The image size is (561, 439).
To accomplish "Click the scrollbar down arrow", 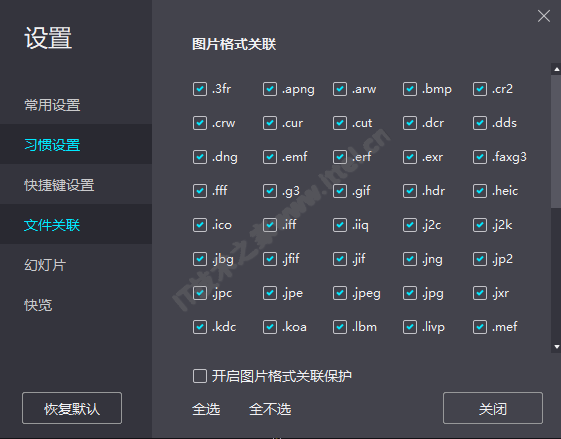I will click(x=556, y=346).
